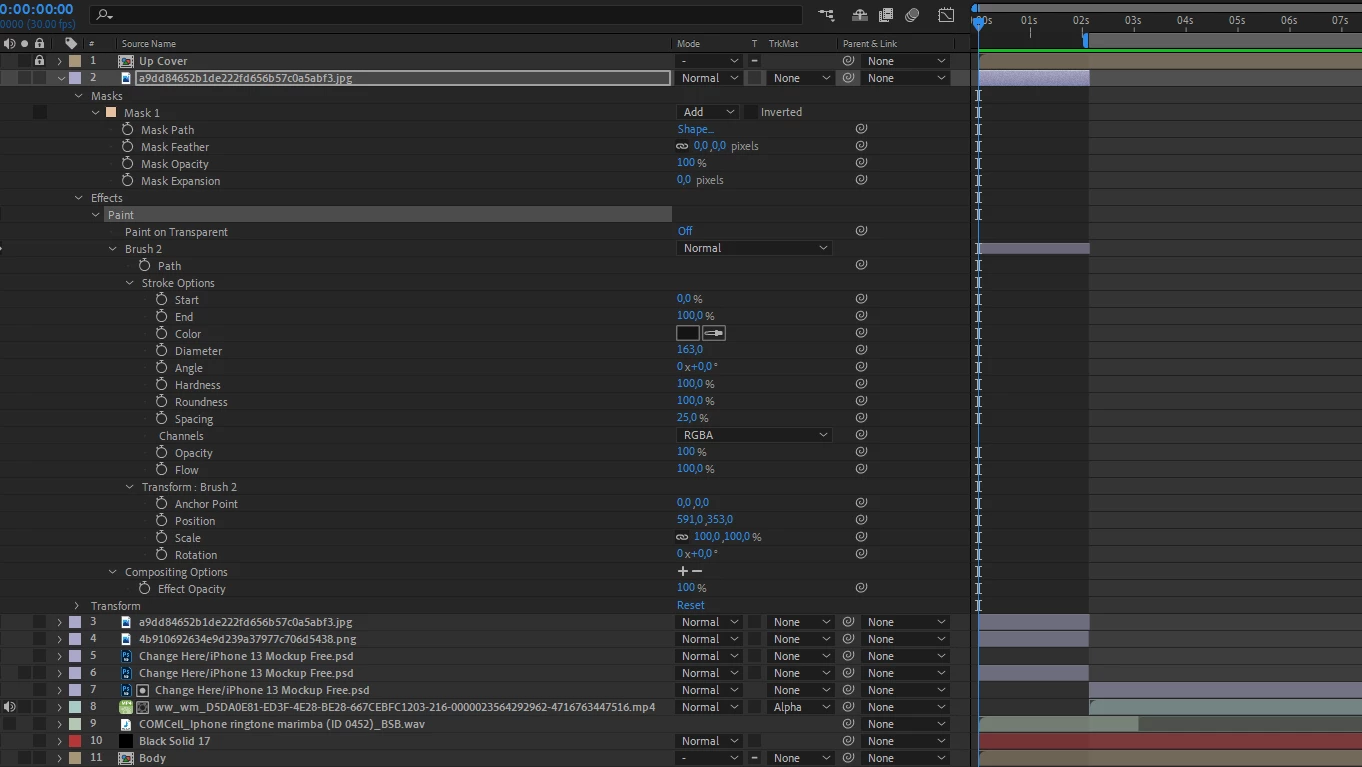Image resolution: width=1362 pixels, height=767 pixels.
Task: Expand the layer-level Transform group
Action: point(77,606)
